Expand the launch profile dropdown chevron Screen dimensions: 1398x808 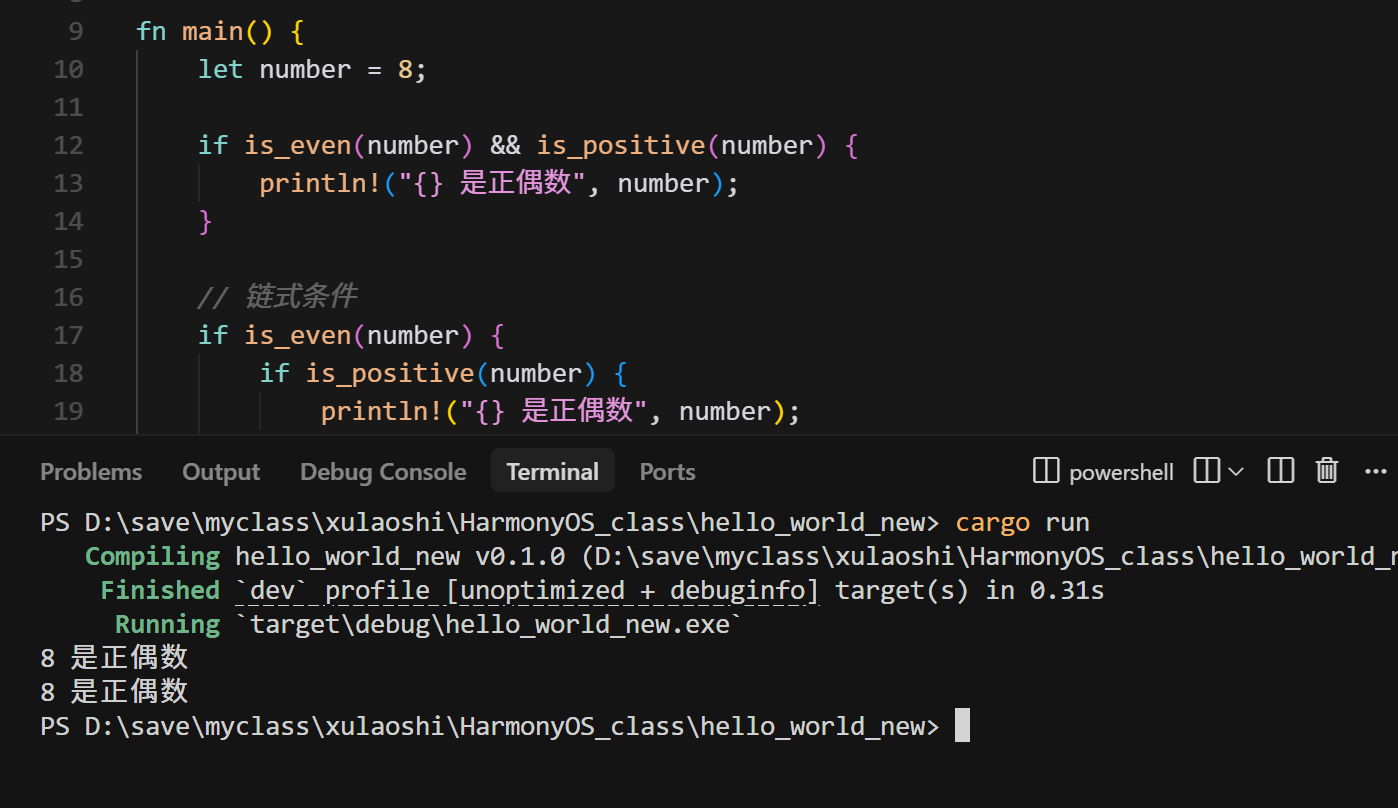1235,471
